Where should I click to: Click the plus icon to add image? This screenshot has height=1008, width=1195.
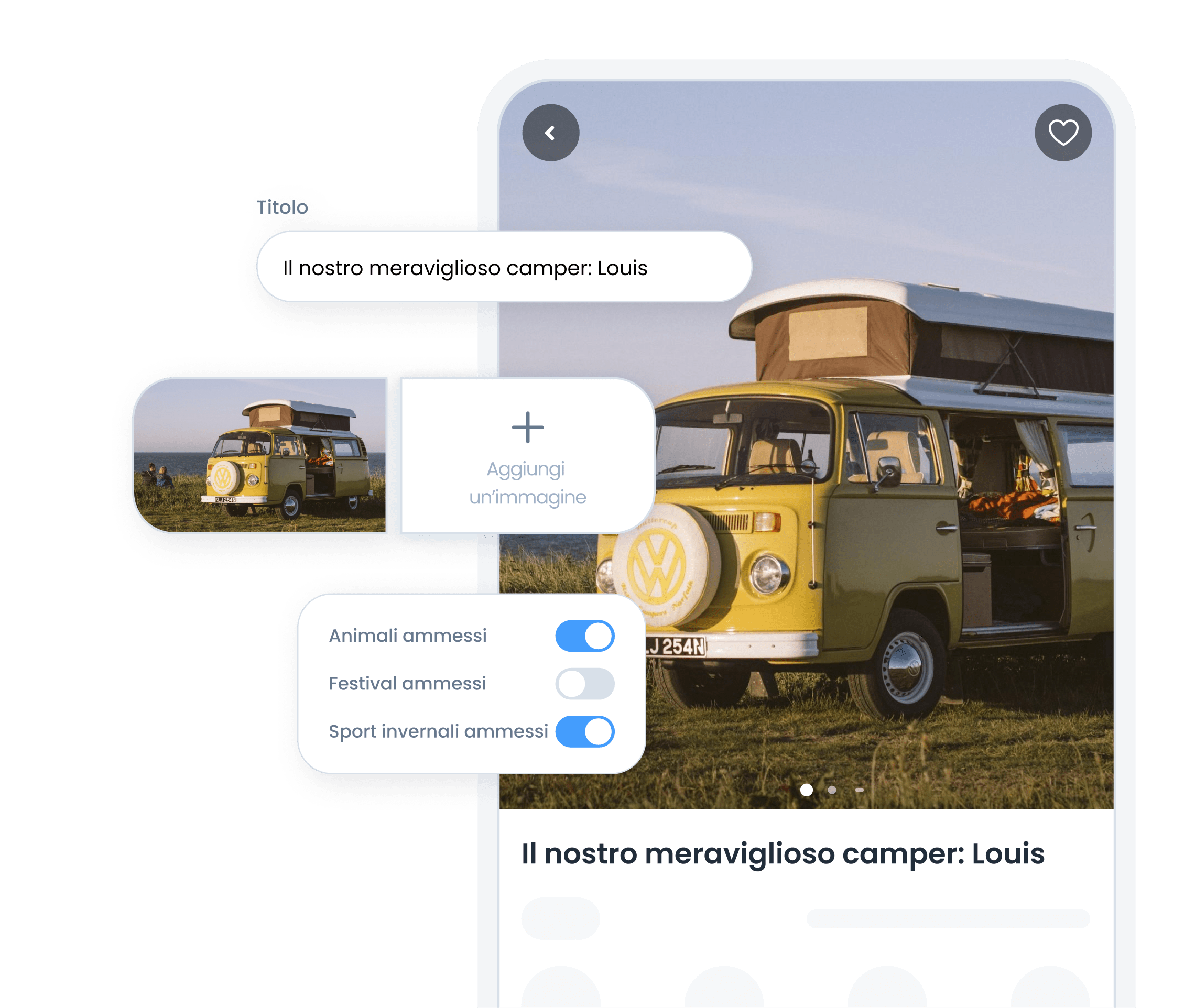coord(527,428)
